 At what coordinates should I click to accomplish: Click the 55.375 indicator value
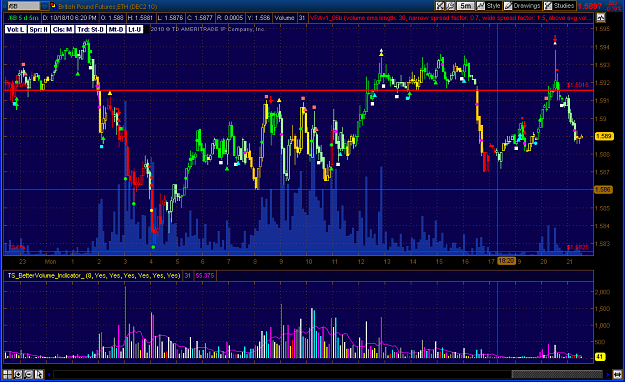point(205,276)
